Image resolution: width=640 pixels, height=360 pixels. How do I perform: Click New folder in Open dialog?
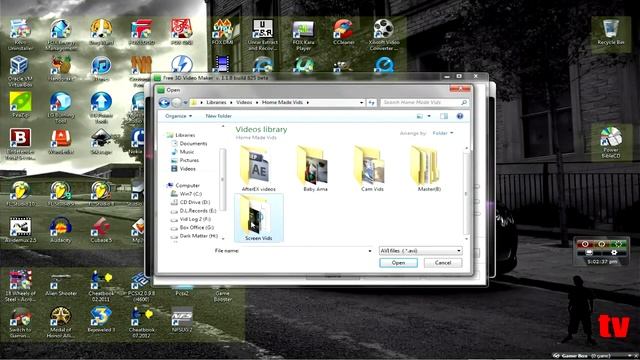coord(218,116)
